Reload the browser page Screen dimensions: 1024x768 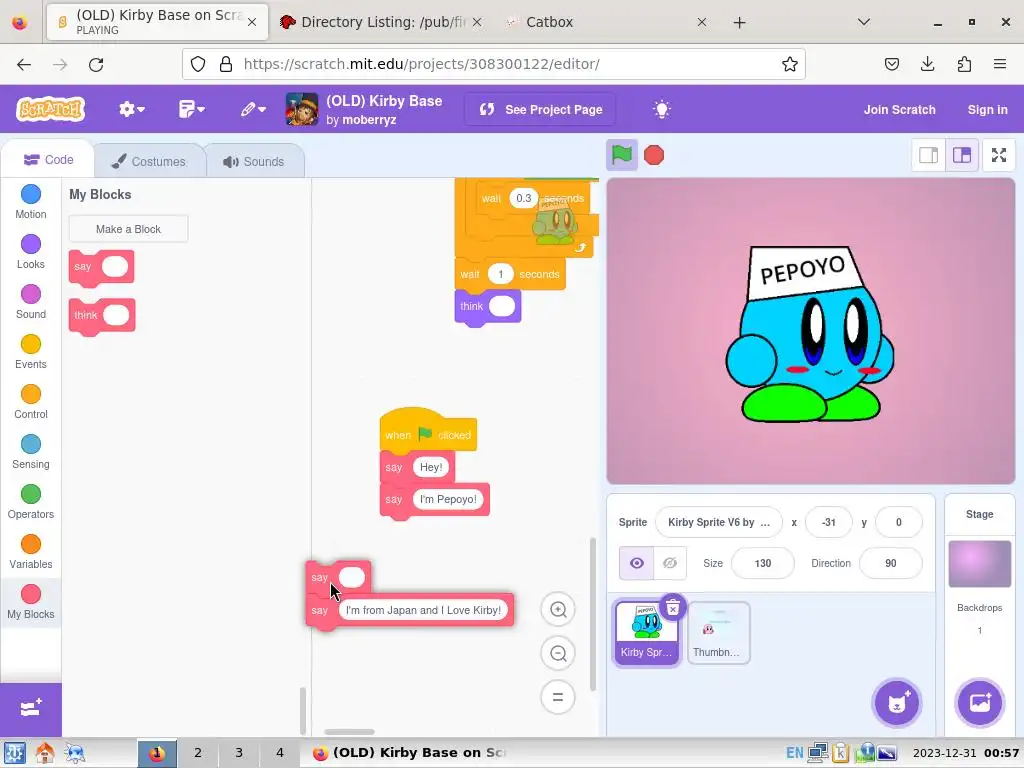(96, 64)
